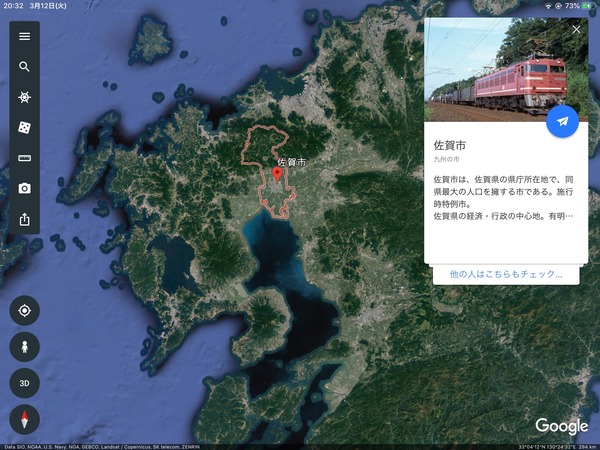
Task: Toggle the 3D view button
Action: click(x=24, y=383)
